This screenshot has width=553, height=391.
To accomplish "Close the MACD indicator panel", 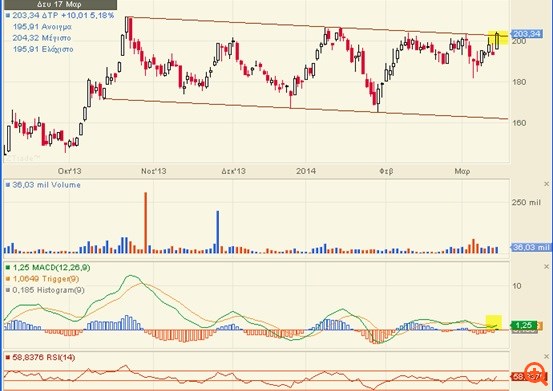I will (x=546, y=267).
